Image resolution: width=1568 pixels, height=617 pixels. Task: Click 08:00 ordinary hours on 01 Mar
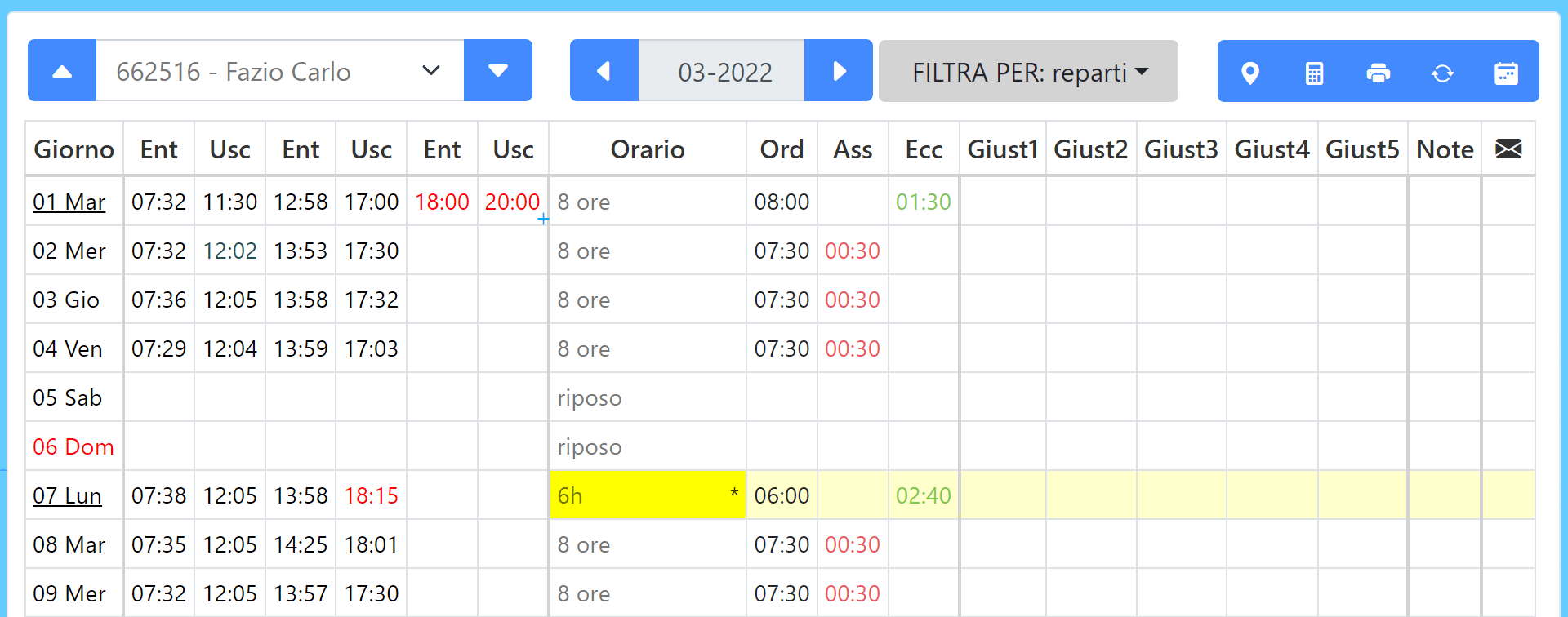(782, 202)
